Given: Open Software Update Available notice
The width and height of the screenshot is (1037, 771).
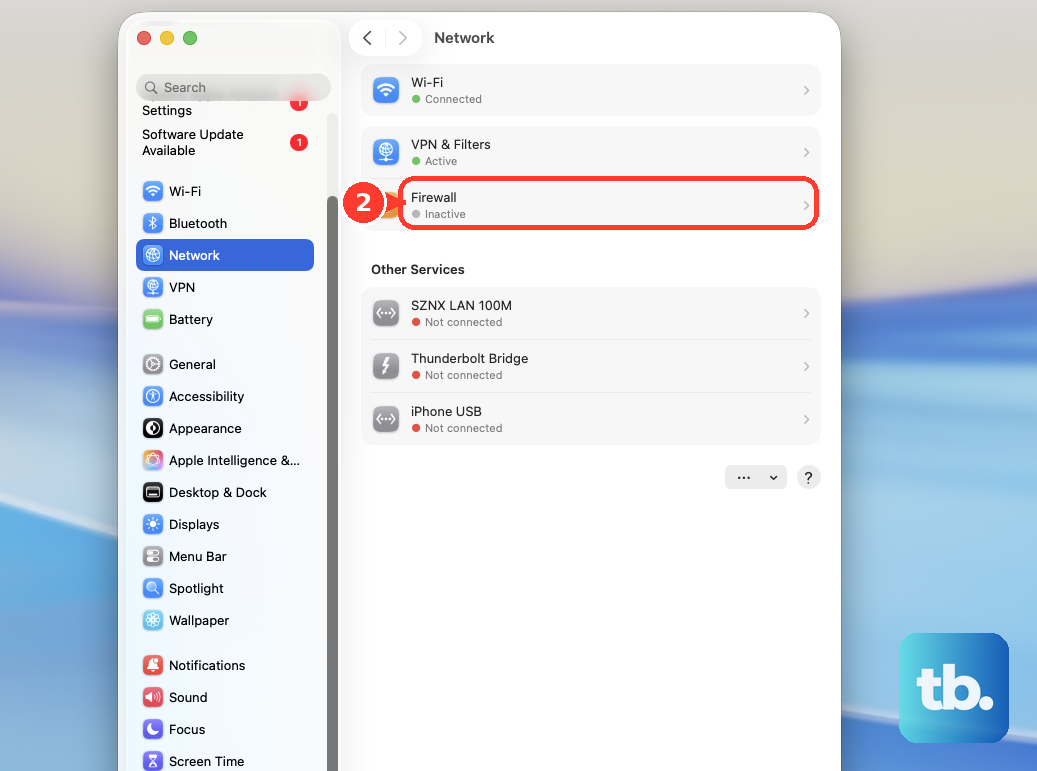Looking at the screenshot, I should click(225, 142).
